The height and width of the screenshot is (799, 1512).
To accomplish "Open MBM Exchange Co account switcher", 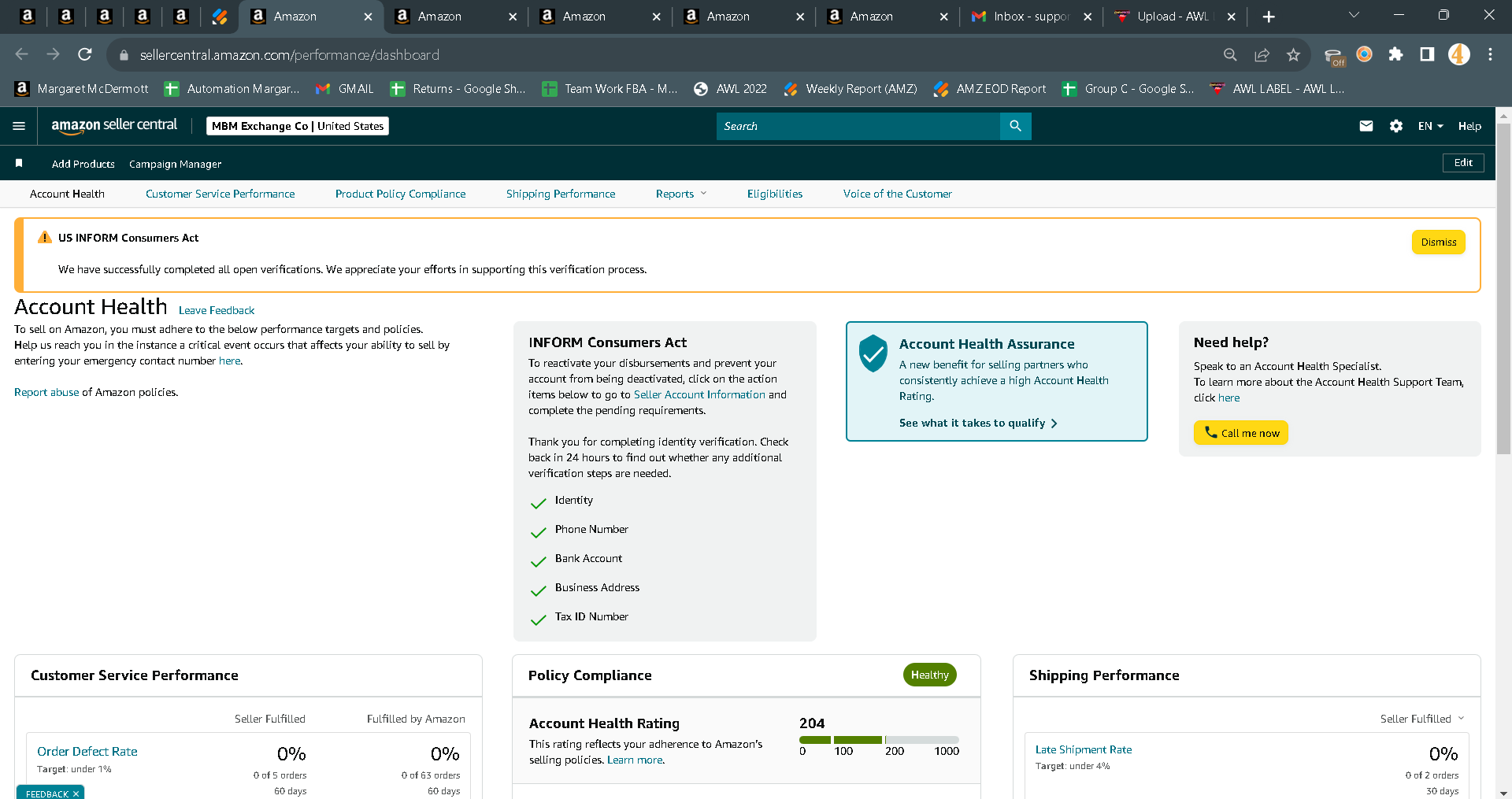I will [x=298, y=126].
